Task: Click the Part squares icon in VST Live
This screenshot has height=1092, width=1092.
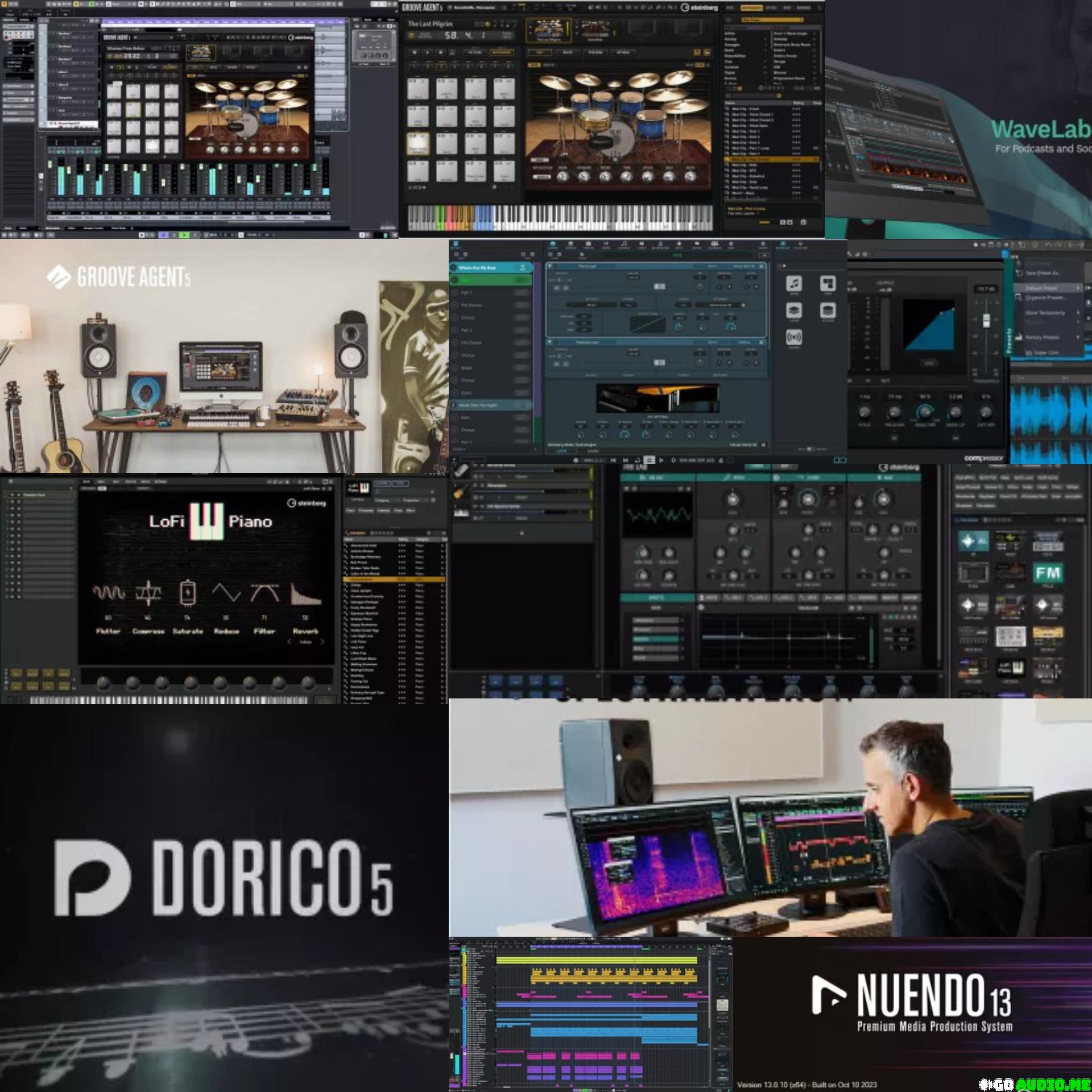Action: 828,283
